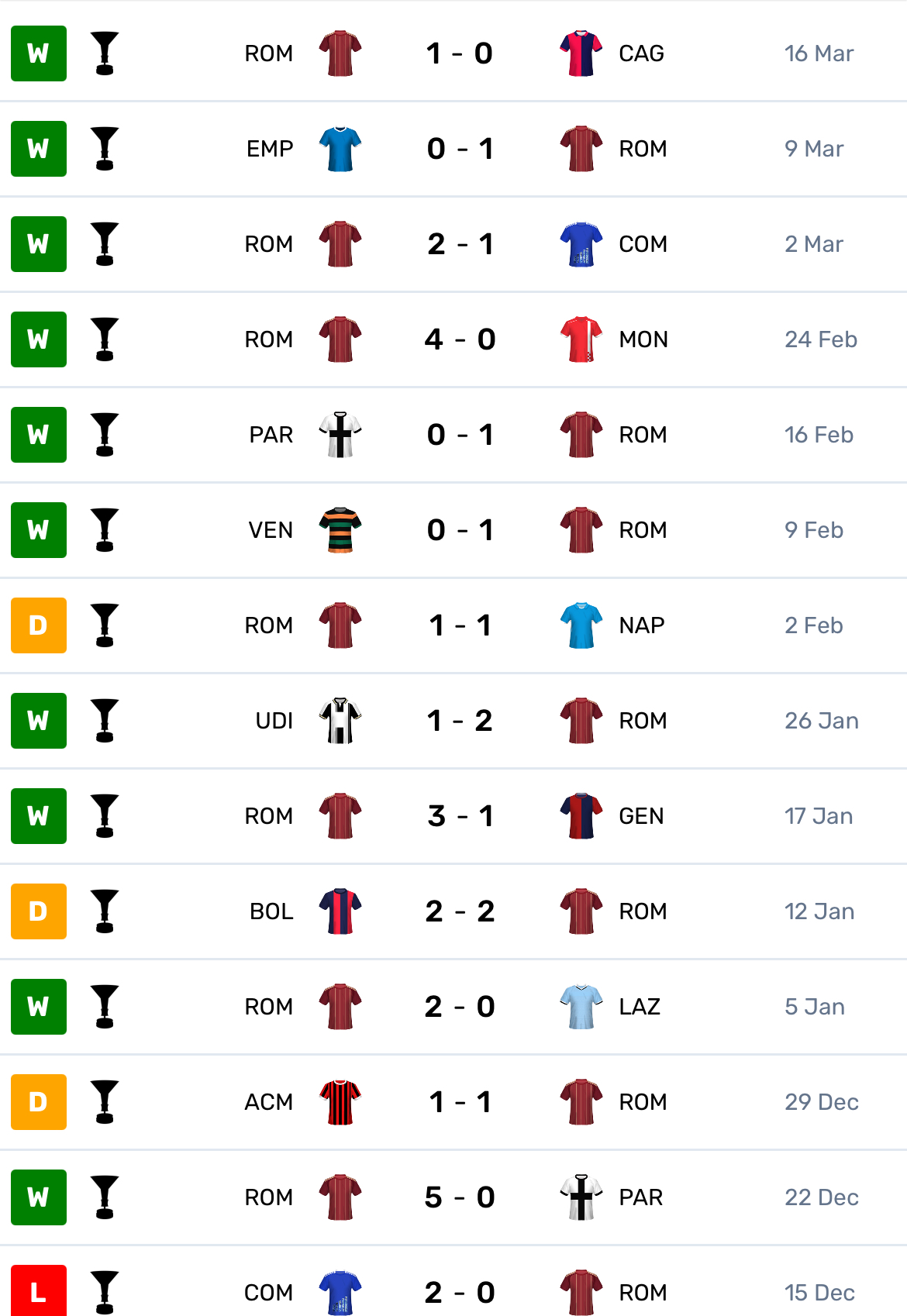Screen dimensions: 907x1316
Task: Click green W badge for 16 Mar match
Action: [x=39, y=53]
